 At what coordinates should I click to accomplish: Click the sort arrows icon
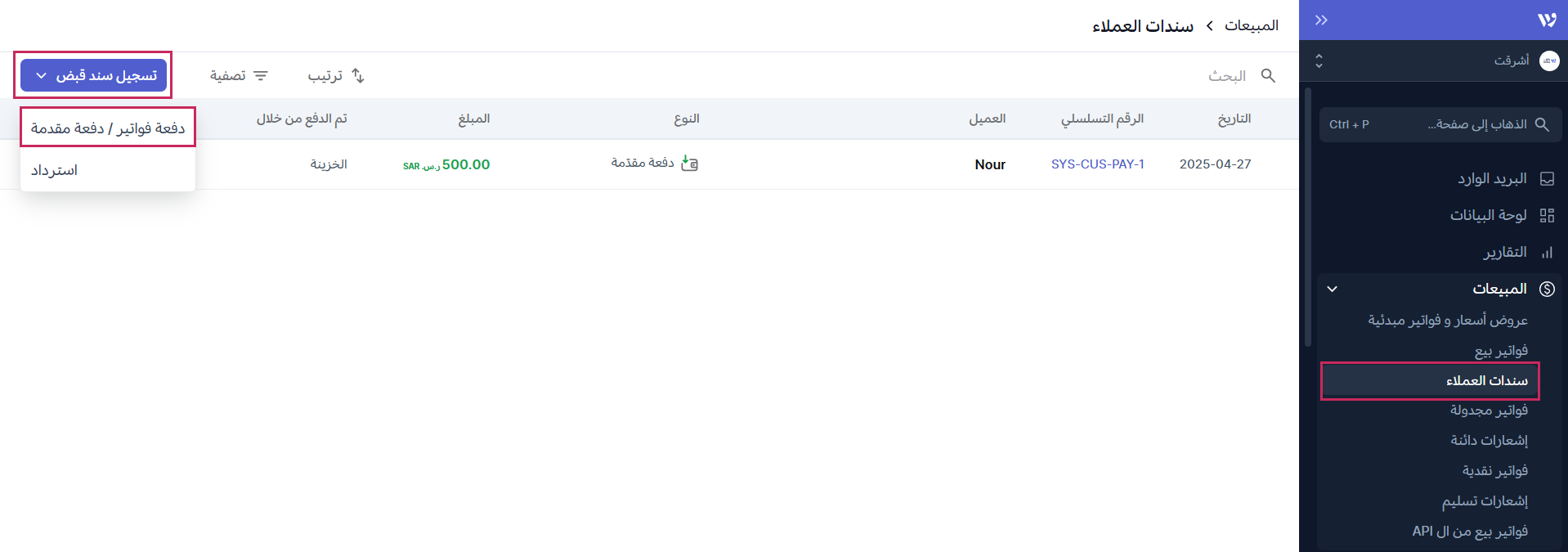point(358,75)
